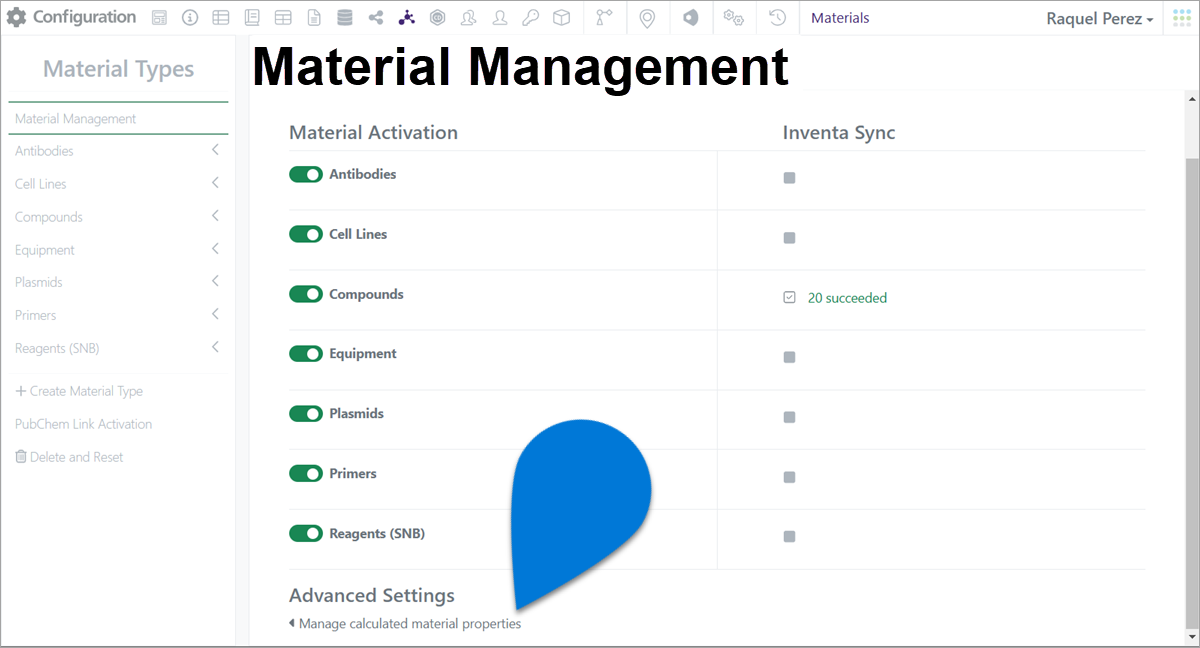Expand Reagents (SNB) chevron in sidebar
The width and height of the screenshot is (1200, 648).
215,348
